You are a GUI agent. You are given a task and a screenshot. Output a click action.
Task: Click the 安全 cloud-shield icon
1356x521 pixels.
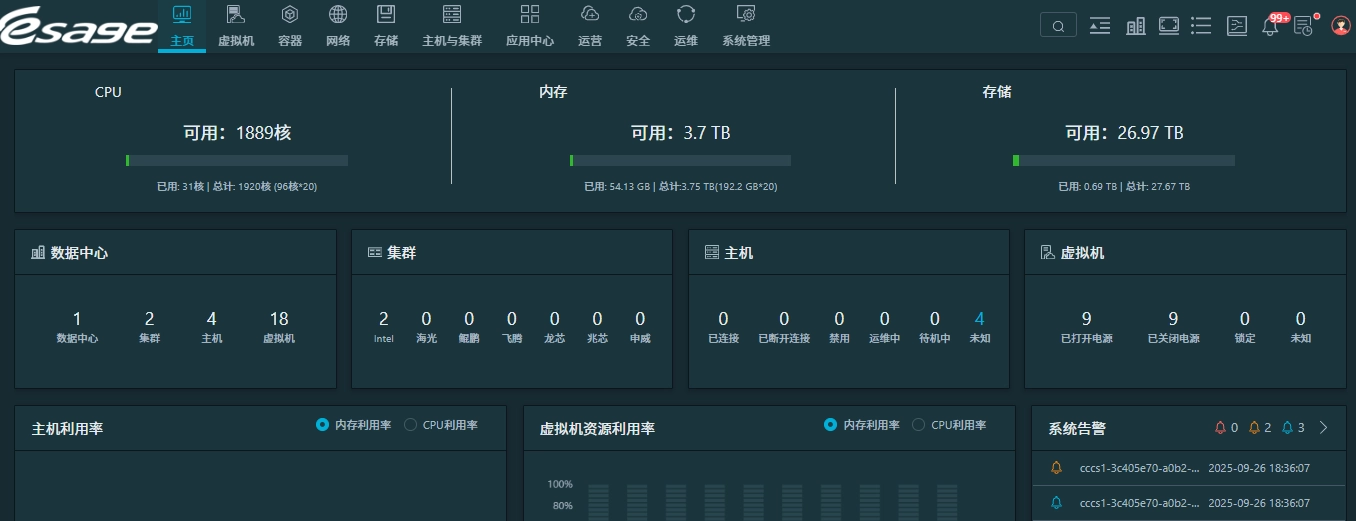pos(638,14)
